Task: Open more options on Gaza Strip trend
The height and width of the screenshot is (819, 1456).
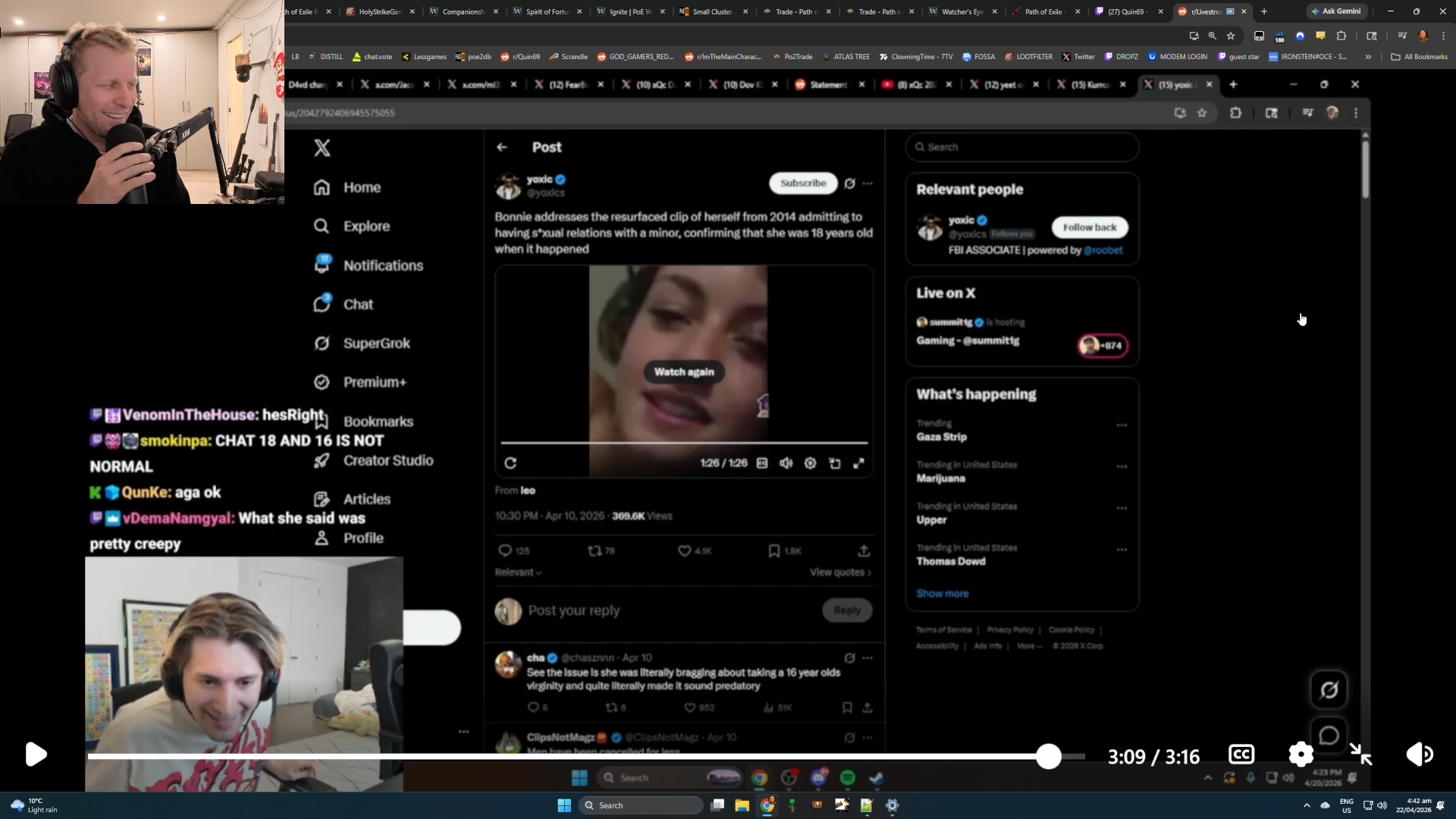Action: click(x=1122, y=425)
